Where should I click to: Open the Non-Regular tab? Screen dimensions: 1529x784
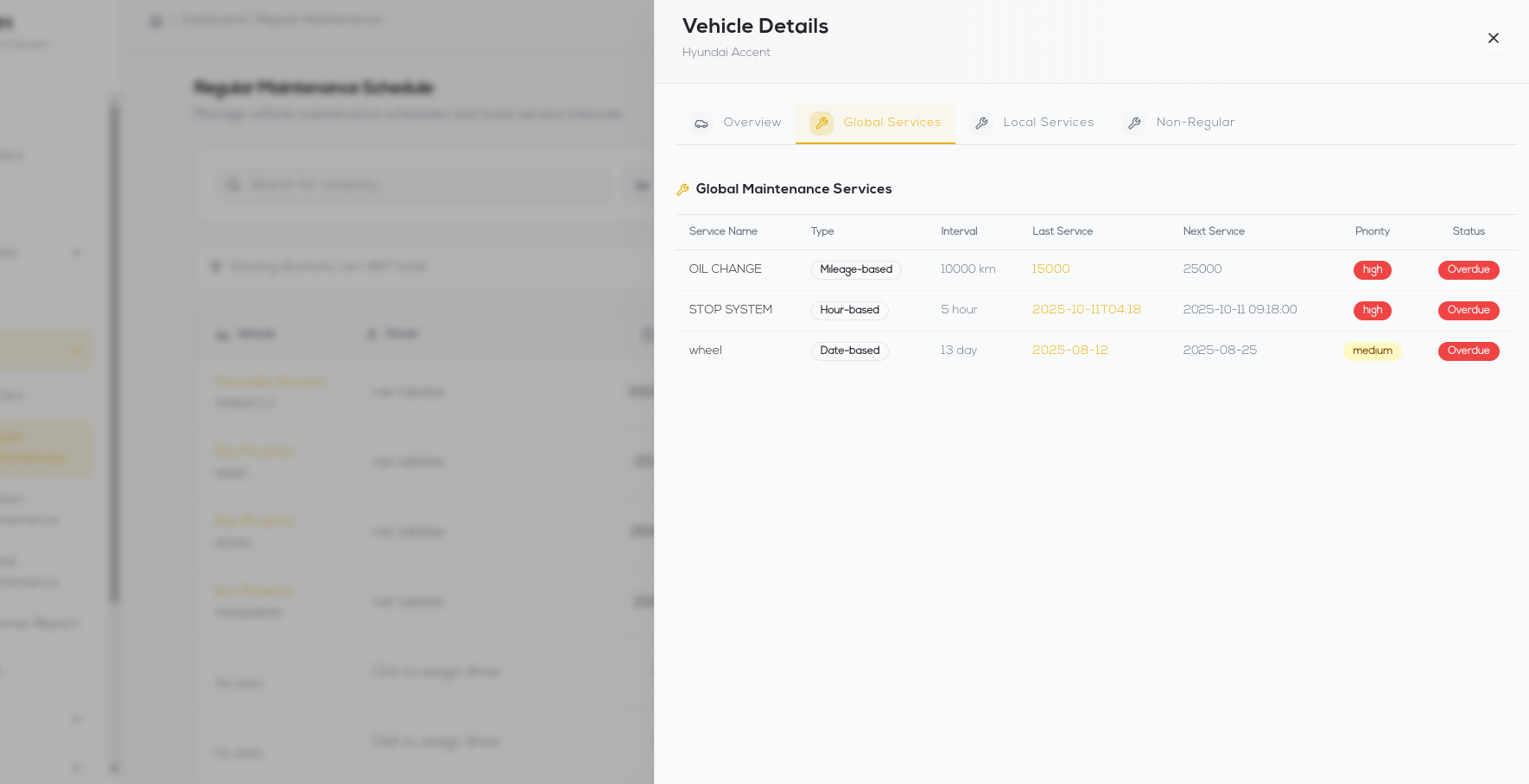[1195, 123]
